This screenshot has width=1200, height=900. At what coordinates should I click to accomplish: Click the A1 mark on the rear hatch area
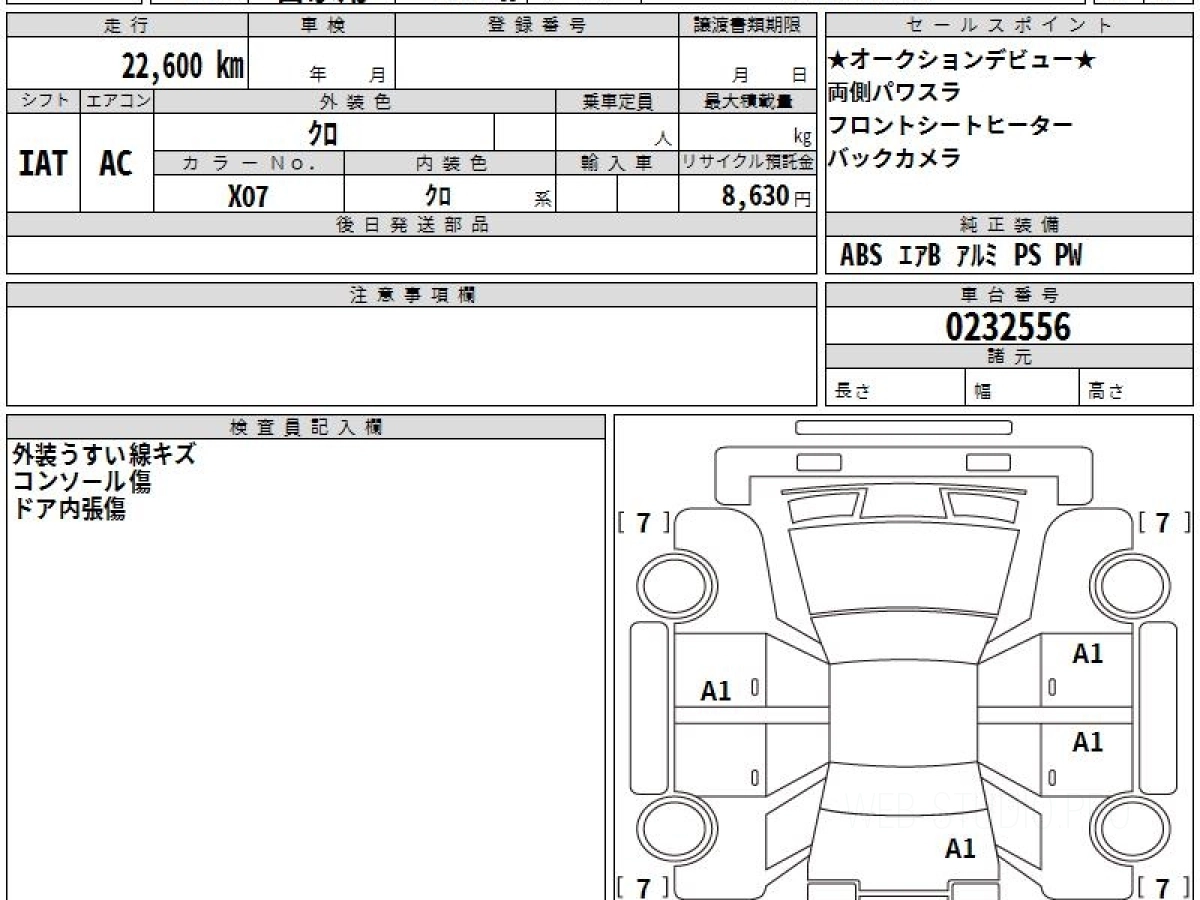click(x=960, y=849)
